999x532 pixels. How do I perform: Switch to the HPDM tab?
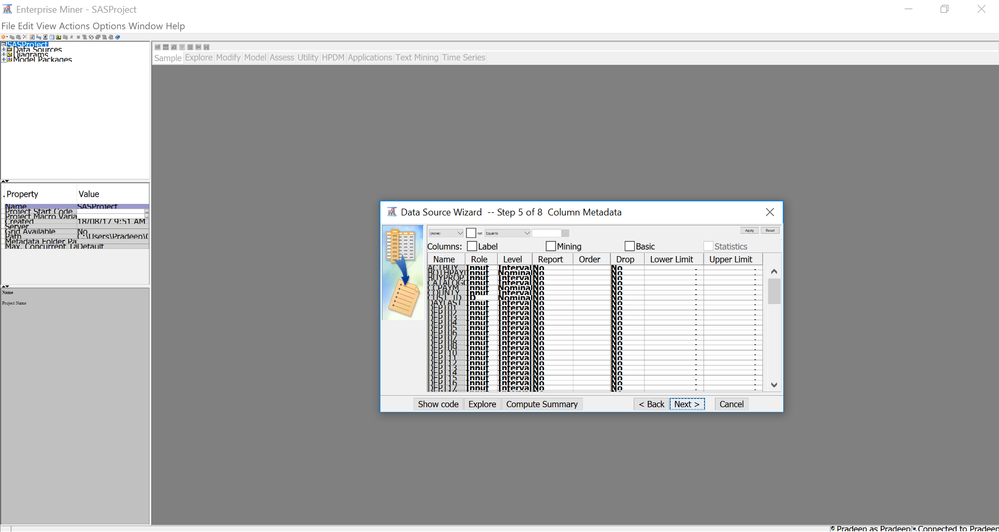coord(333,57)
